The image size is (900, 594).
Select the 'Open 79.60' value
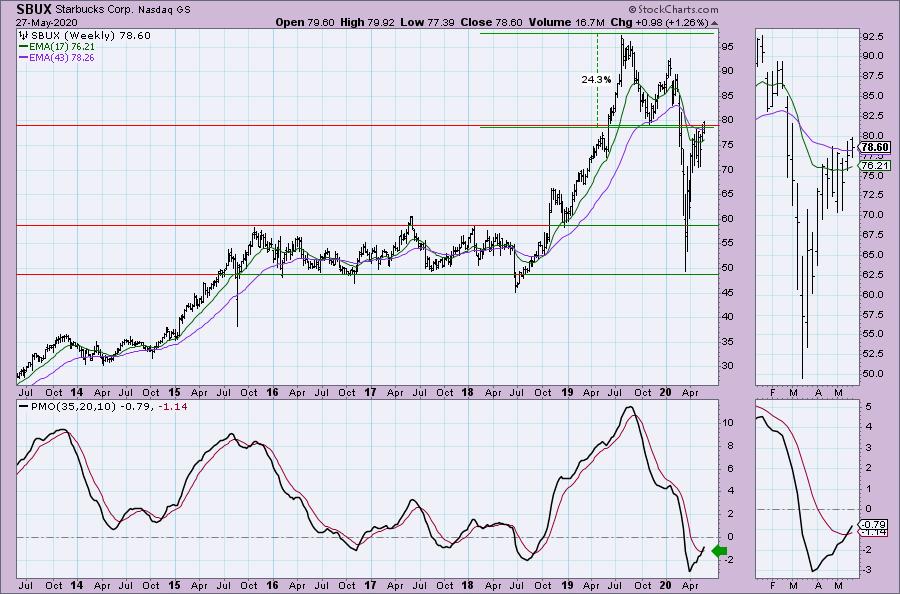pos(305,22)
